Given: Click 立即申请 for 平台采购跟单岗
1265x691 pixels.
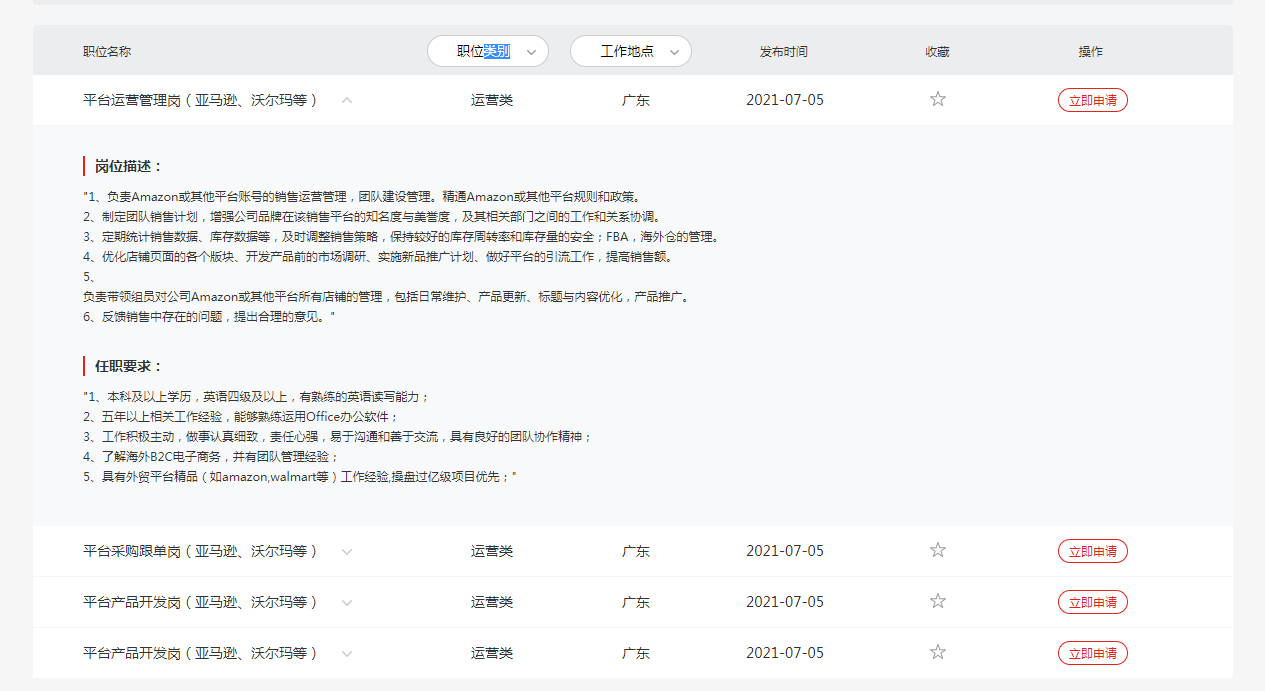Looking at the screenshot, I should click(1092, 550).
